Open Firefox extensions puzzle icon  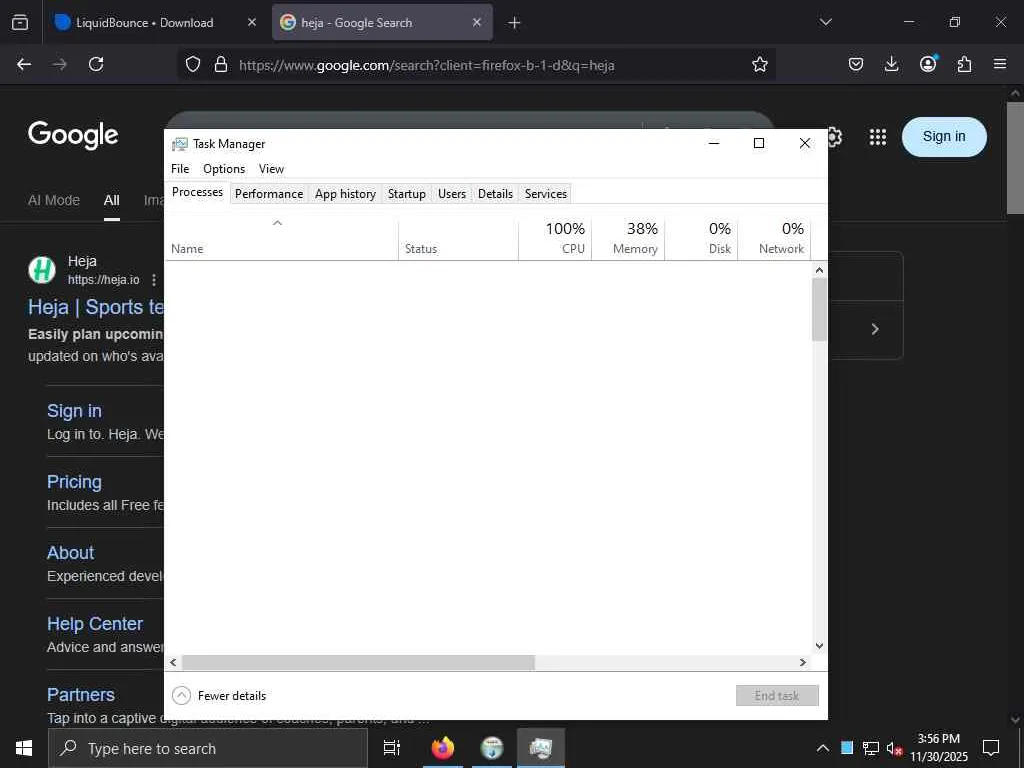click(964, 64)
